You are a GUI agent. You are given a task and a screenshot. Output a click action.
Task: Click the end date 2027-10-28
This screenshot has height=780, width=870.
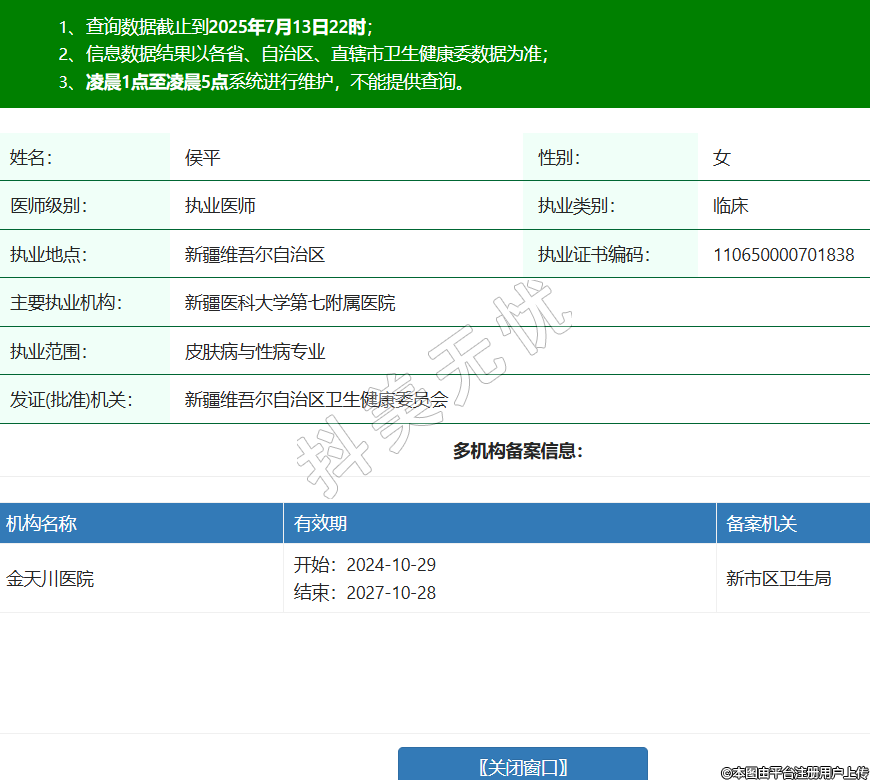(x=390, y=593)
